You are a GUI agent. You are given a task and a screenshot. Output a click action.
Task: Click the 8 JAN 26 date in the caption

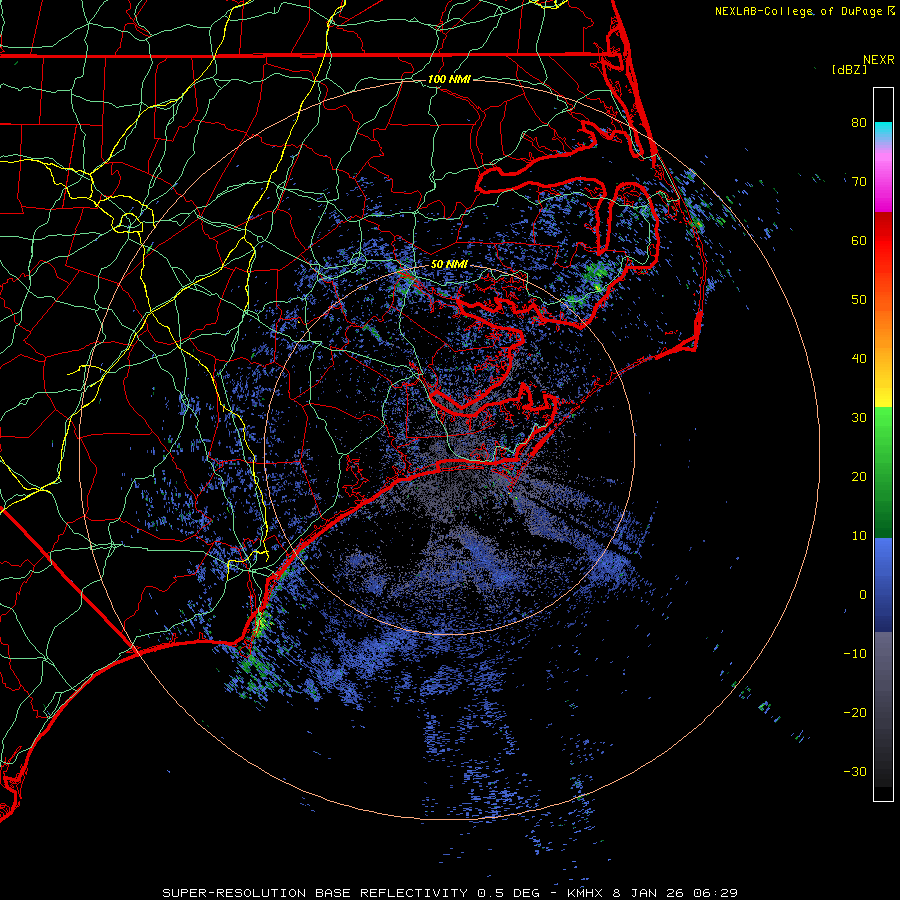click(649, 893)
